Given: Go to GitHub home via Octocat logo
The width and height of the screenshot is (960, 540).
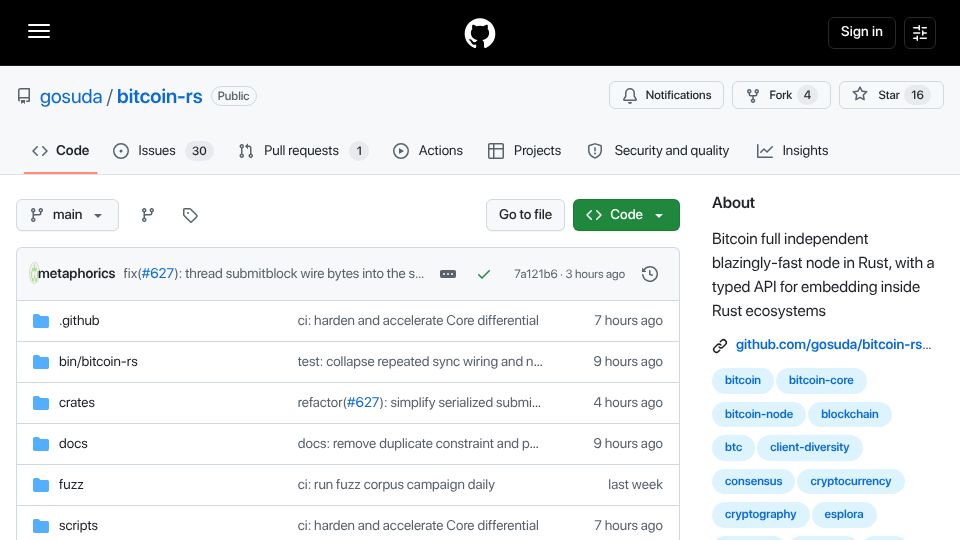Looking at the screenshot, I should (479, 33).
